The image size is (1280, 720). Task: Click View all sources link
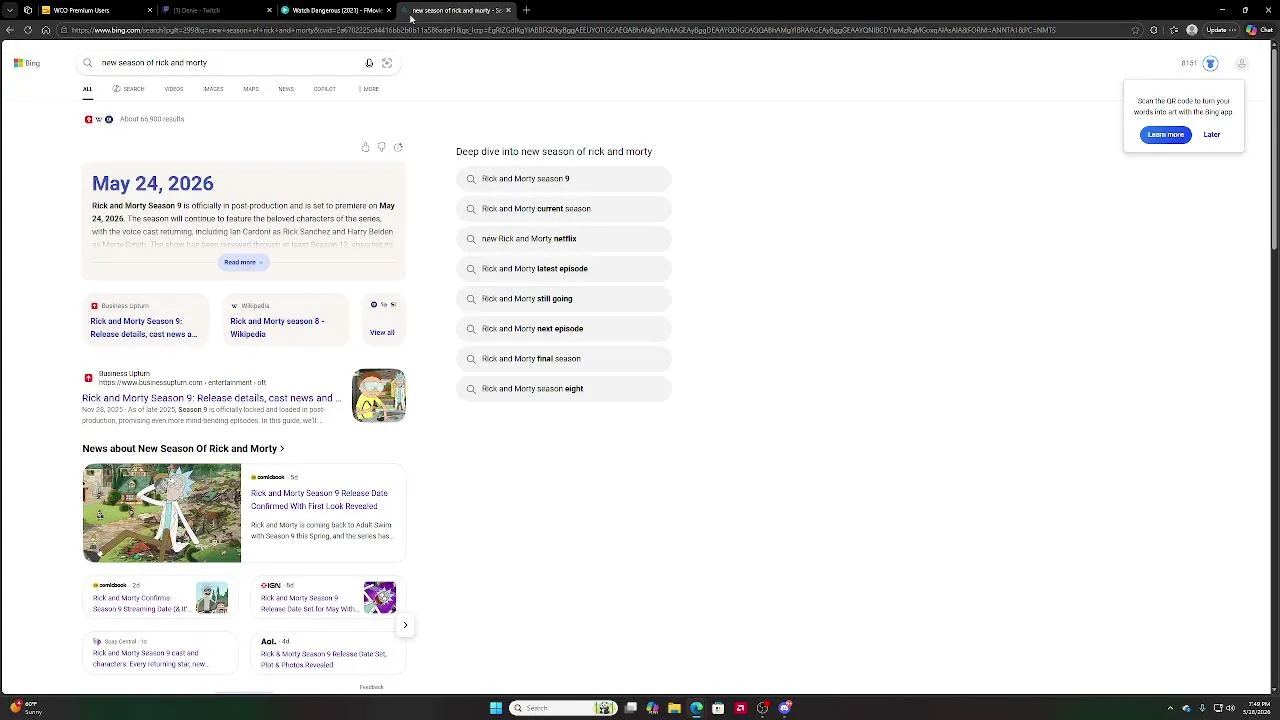coord(382,333)
